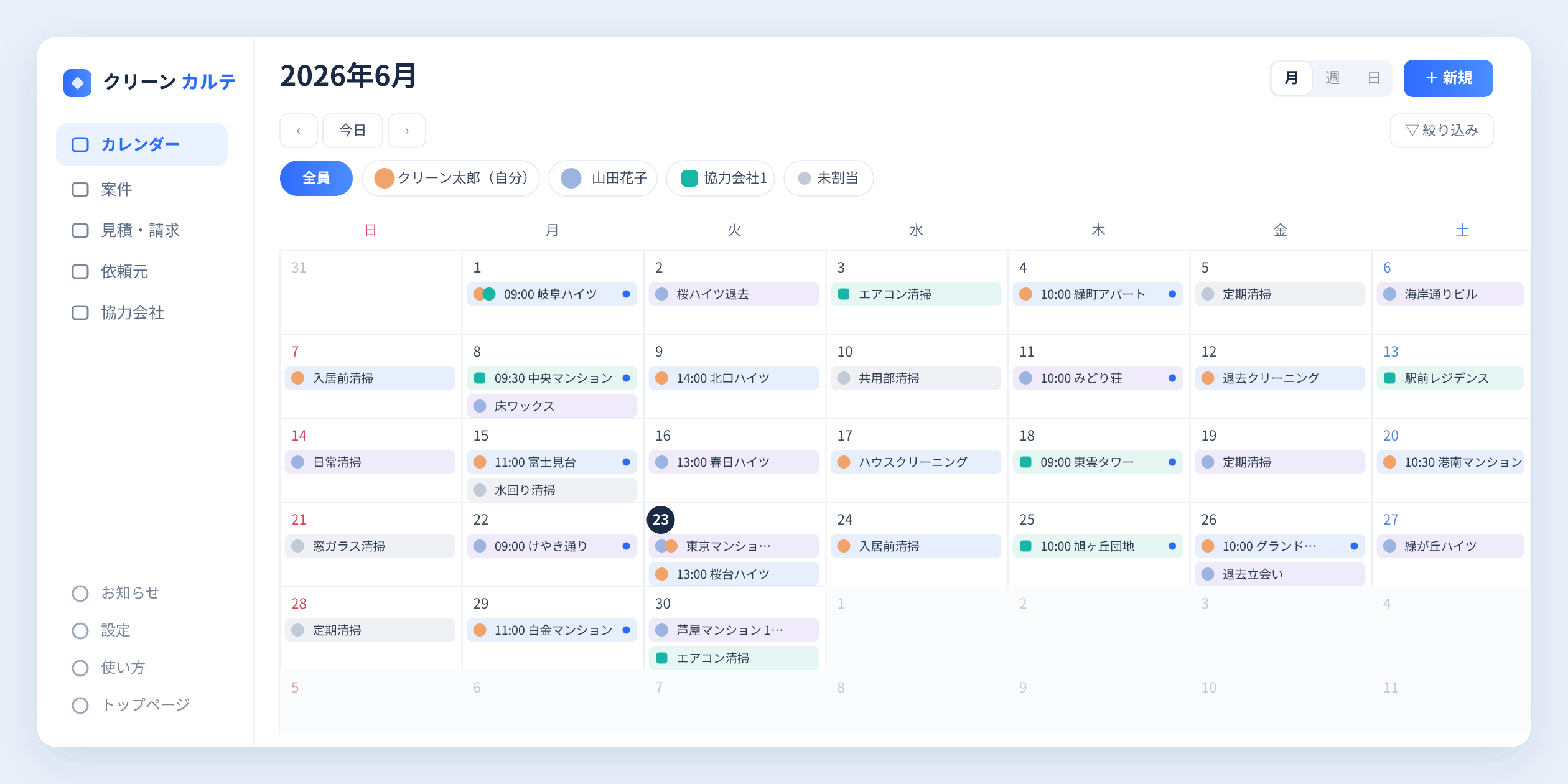Click the 見積・請求 sidebar icon
Viewport: 1568px width, 784px height.
pyautogui.click(x=80, y=230)
